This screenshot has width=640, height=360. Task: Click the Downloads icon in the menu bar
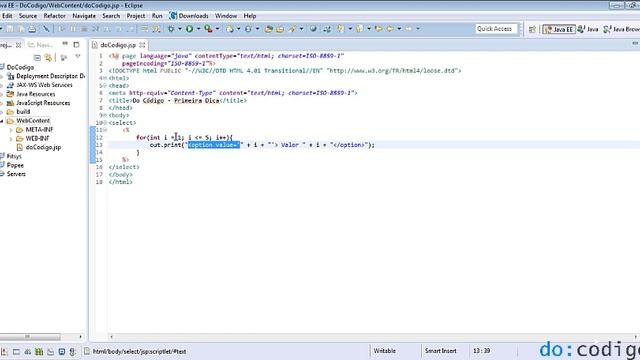point(173,16)
